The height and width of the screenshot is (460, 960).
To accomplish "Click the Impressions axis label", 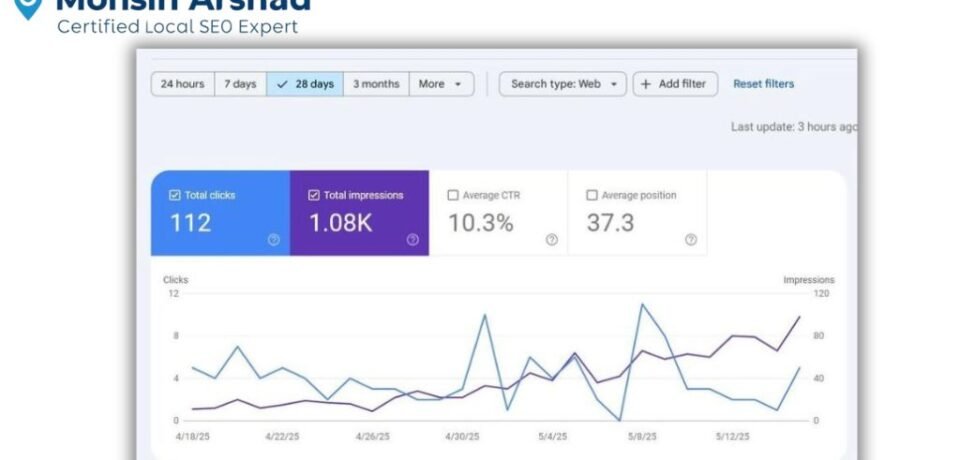I will pyautogui.click(x=809, y=280).
